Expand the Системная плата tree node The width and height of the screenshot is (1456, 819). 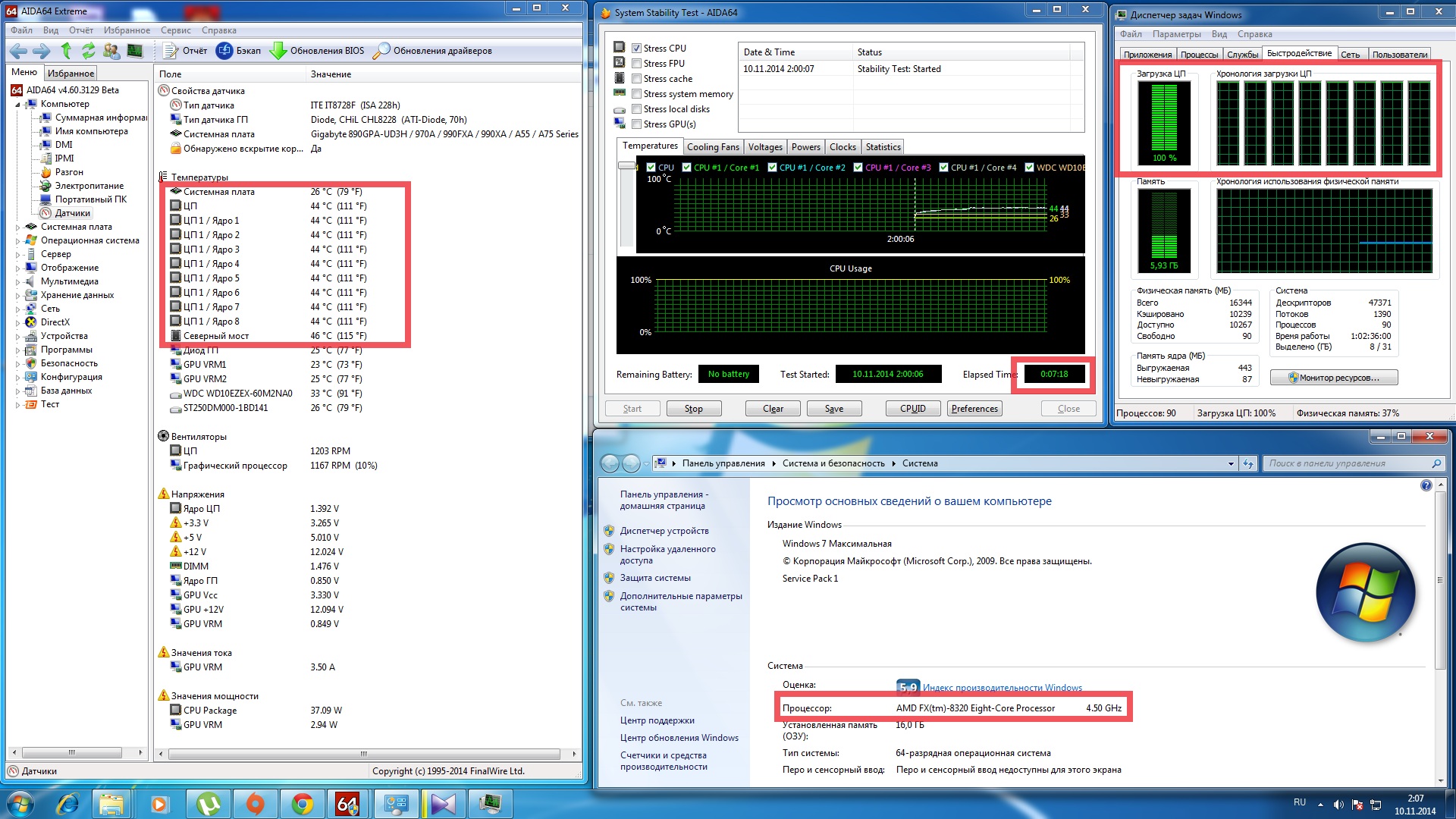point(17,227)
